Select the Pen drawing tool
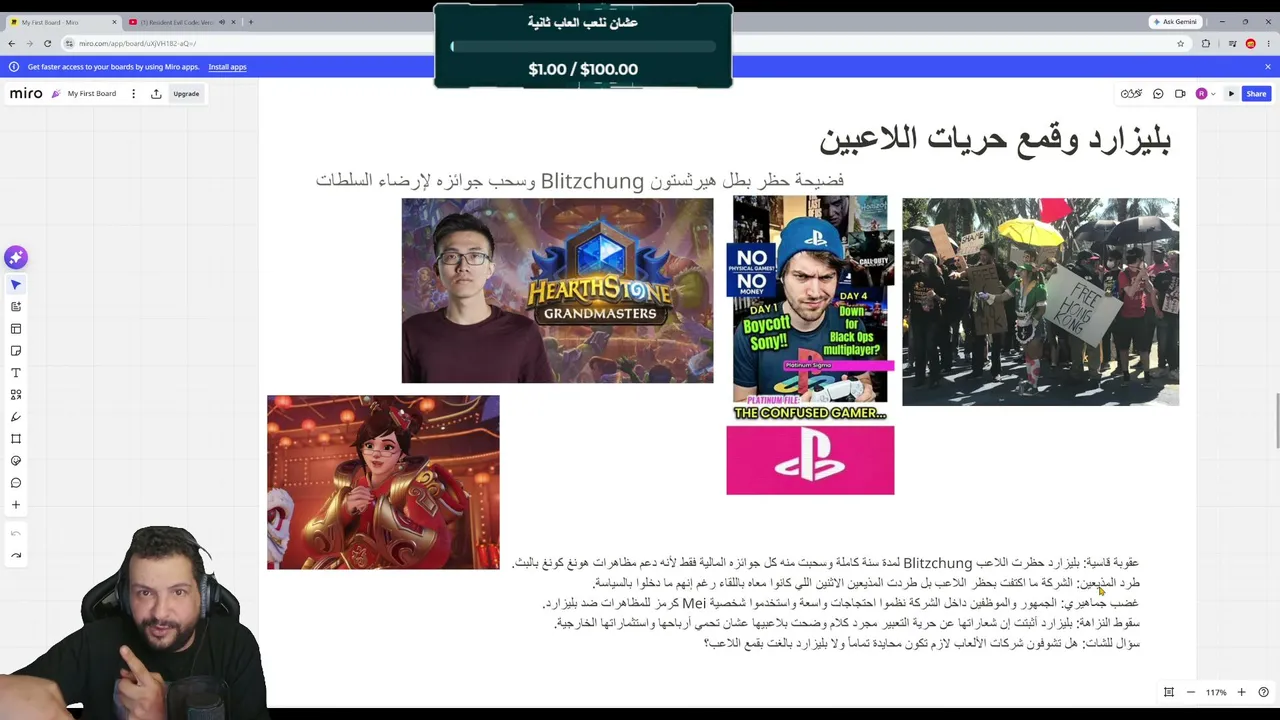Screen dimensions: 1280x720 (x=15, y=417)
